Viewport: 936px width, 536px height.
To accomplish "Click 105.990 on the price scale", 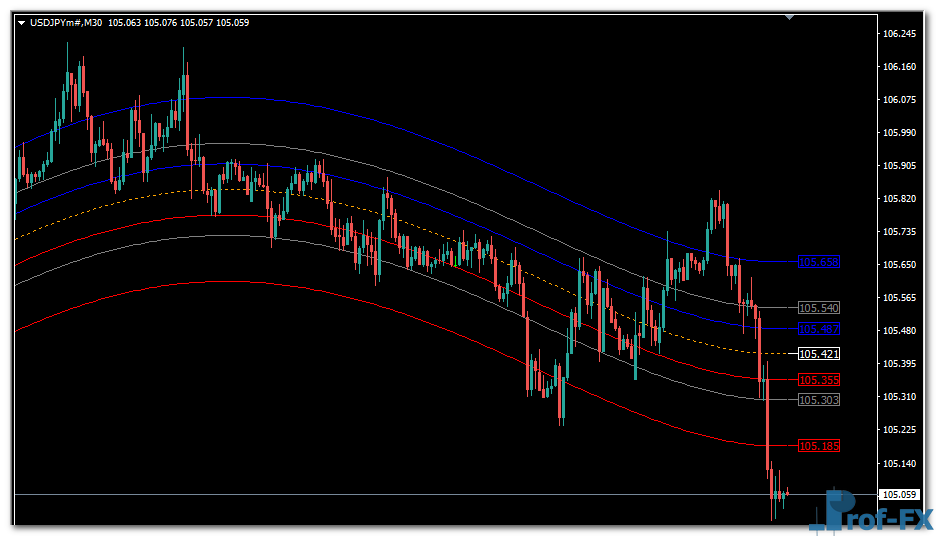I will 900,133.
